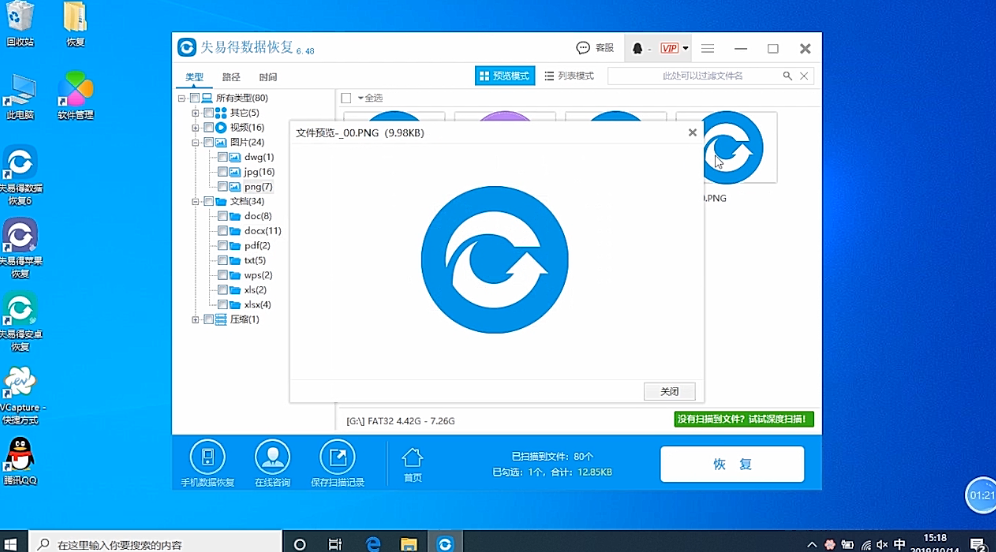This screenshot has width=996, height=552.
Task: Open 此电脑 This PC desktop icon
Action: (x=20, y=97)
